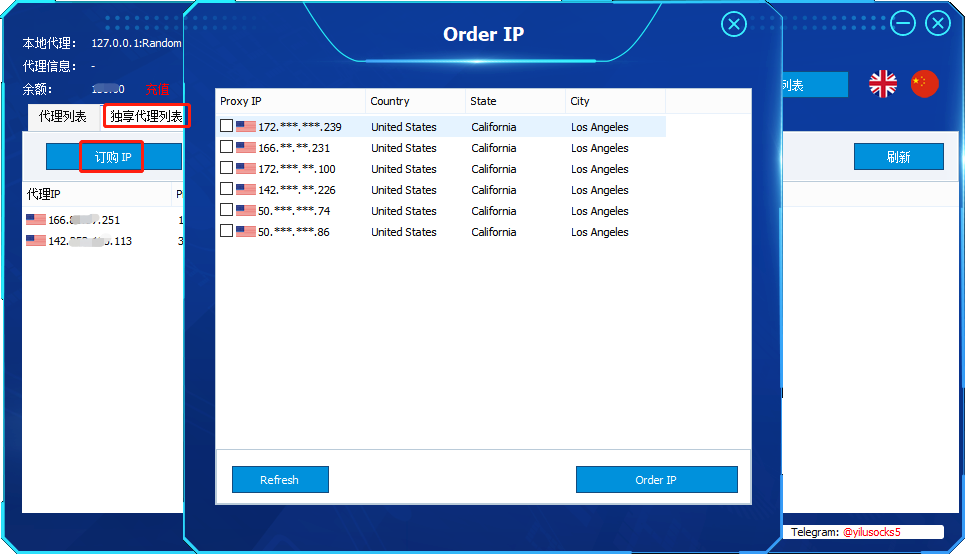
Task: Click the Order IP button at bottom right
Action: click(656, 480)
